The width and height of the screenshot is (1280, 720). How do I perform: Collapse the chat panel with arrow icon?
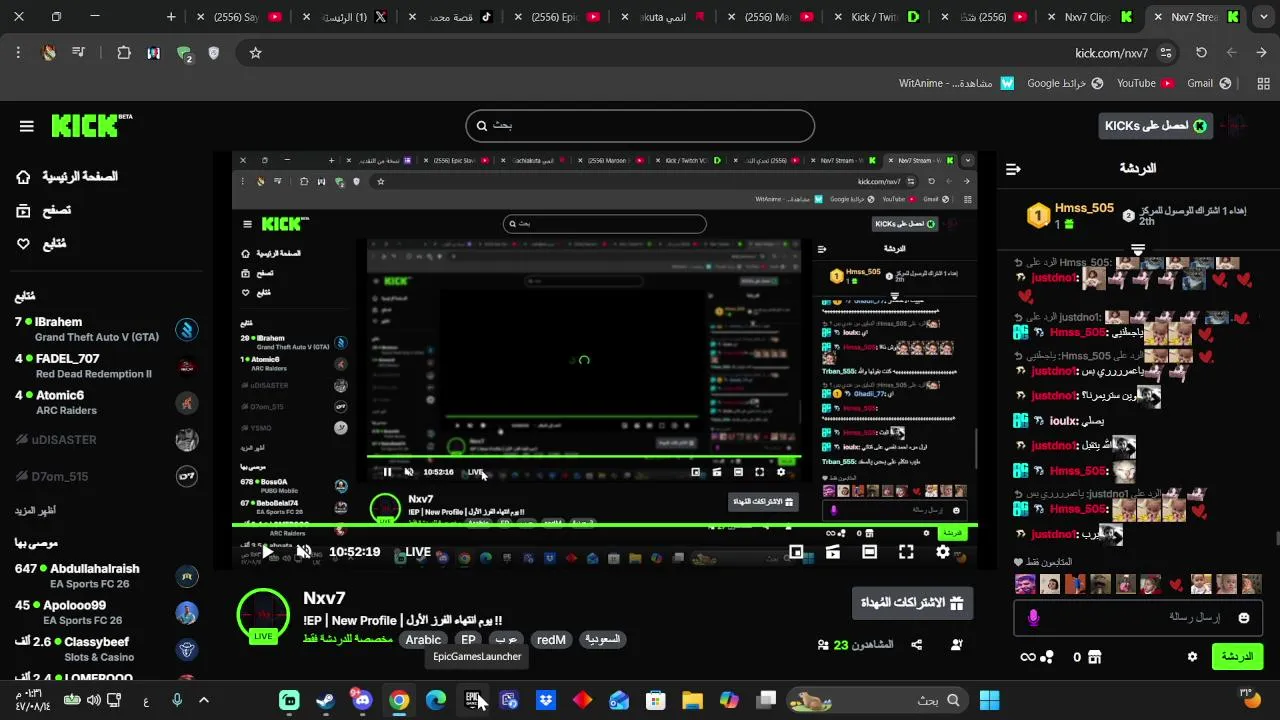click(1013, 169)
